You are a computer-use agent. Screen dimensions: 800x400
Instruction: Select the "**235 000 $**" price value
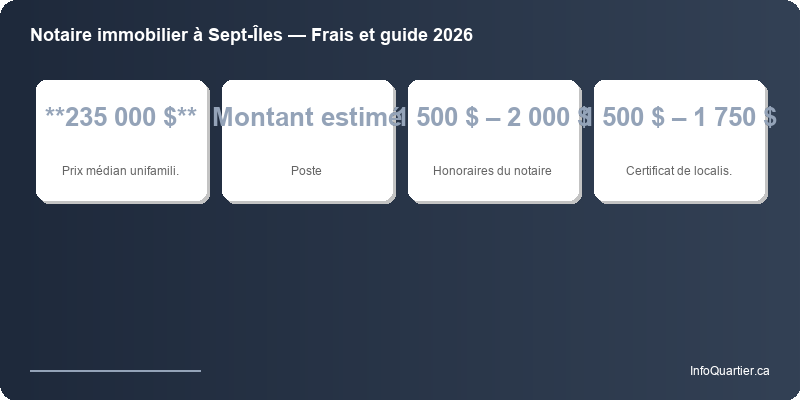coord(121,117)
